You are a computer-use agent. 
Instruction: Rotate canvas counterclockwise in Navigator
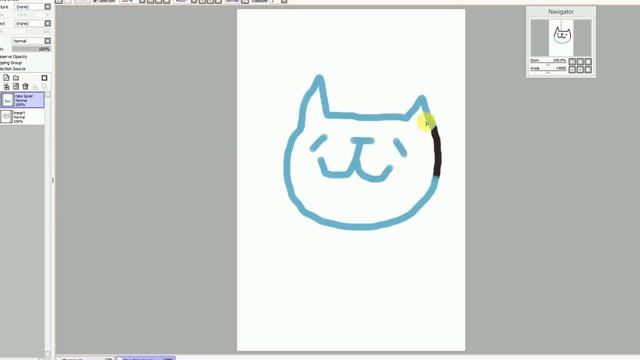(x=572, y=69)
